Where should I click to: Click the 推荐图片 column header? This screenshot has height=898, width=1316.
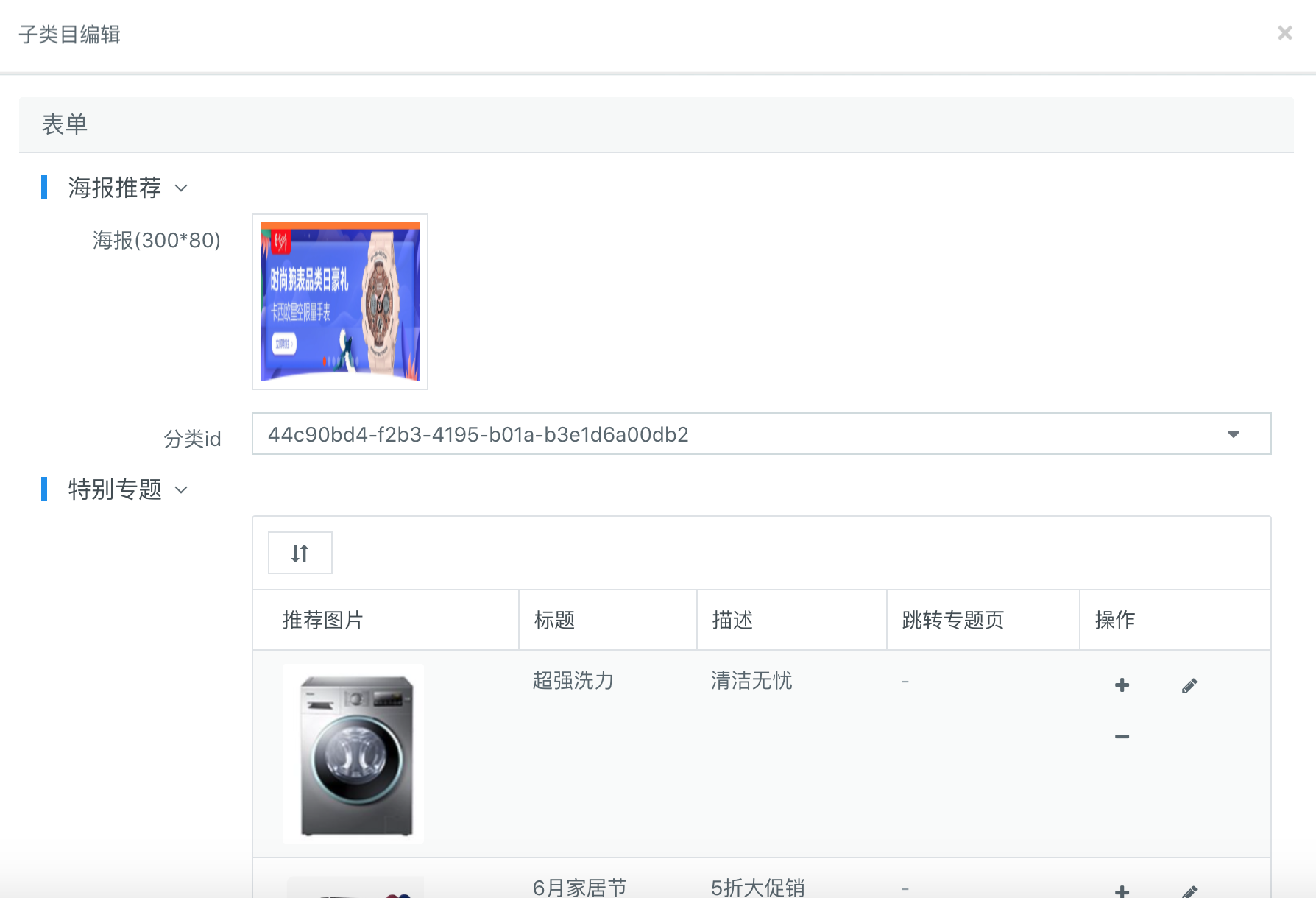(323, 621)
